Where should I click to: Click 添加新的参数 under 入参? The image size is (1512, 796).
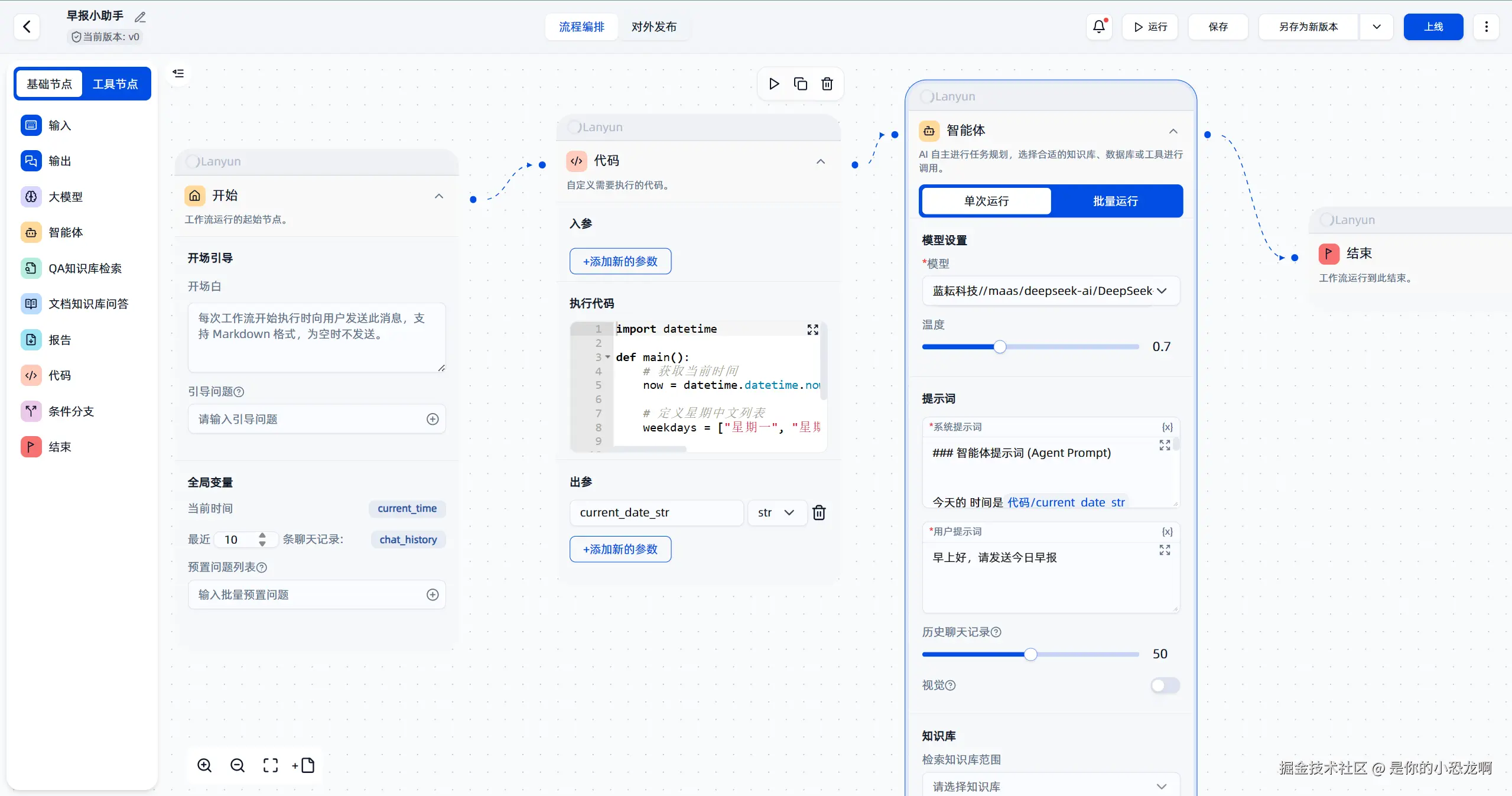pos(620,261)
